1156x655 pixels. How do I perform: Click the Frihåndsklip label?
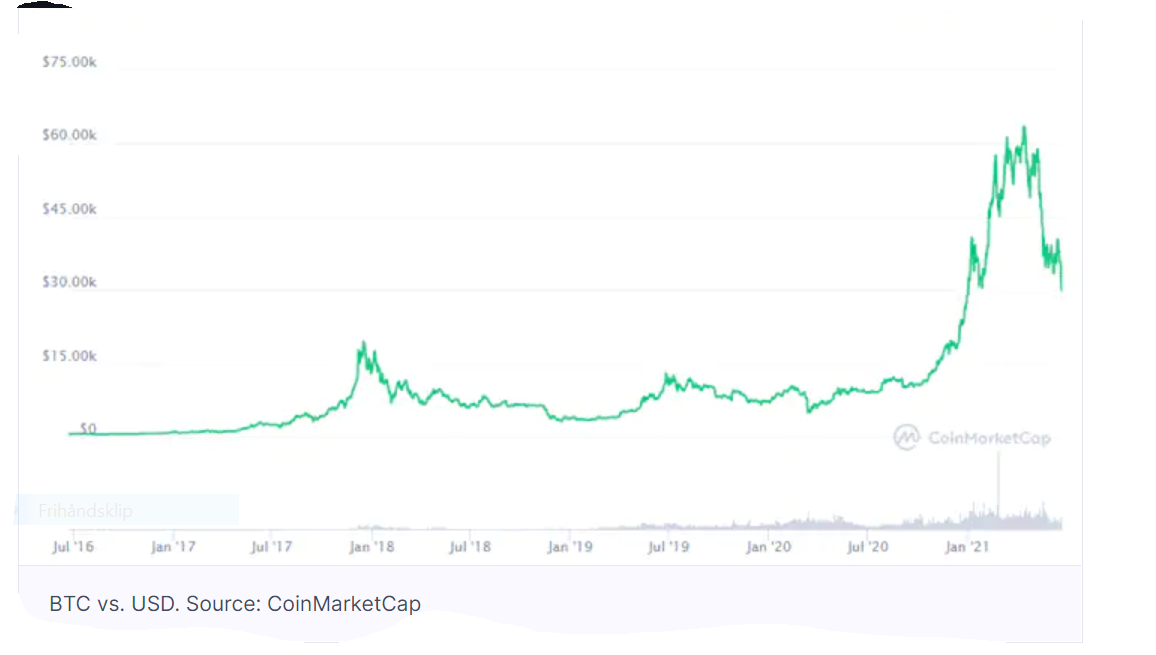pos(85,511)
